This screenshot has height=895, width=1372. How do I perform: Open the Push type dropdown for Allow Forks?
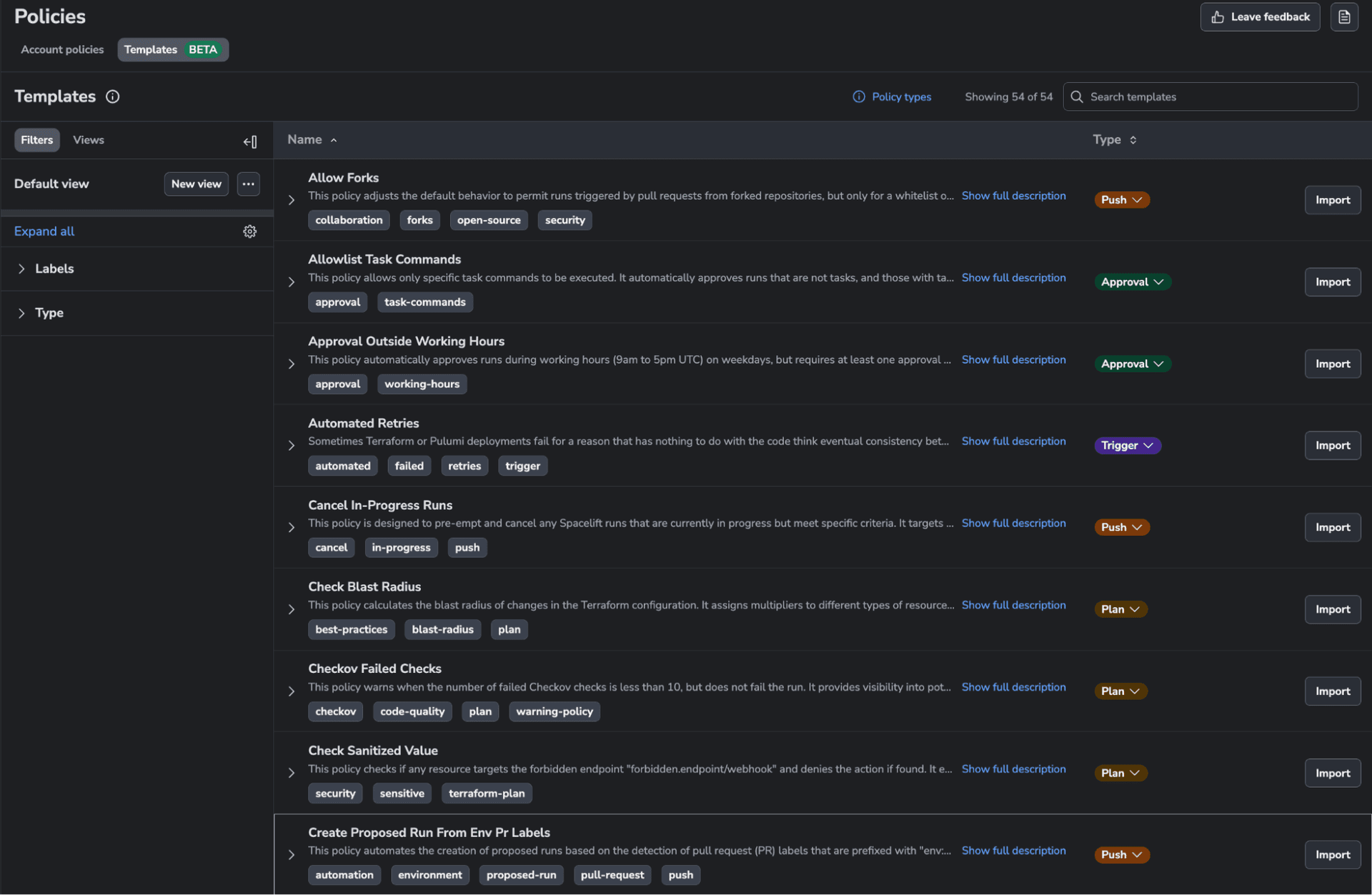1121,199
